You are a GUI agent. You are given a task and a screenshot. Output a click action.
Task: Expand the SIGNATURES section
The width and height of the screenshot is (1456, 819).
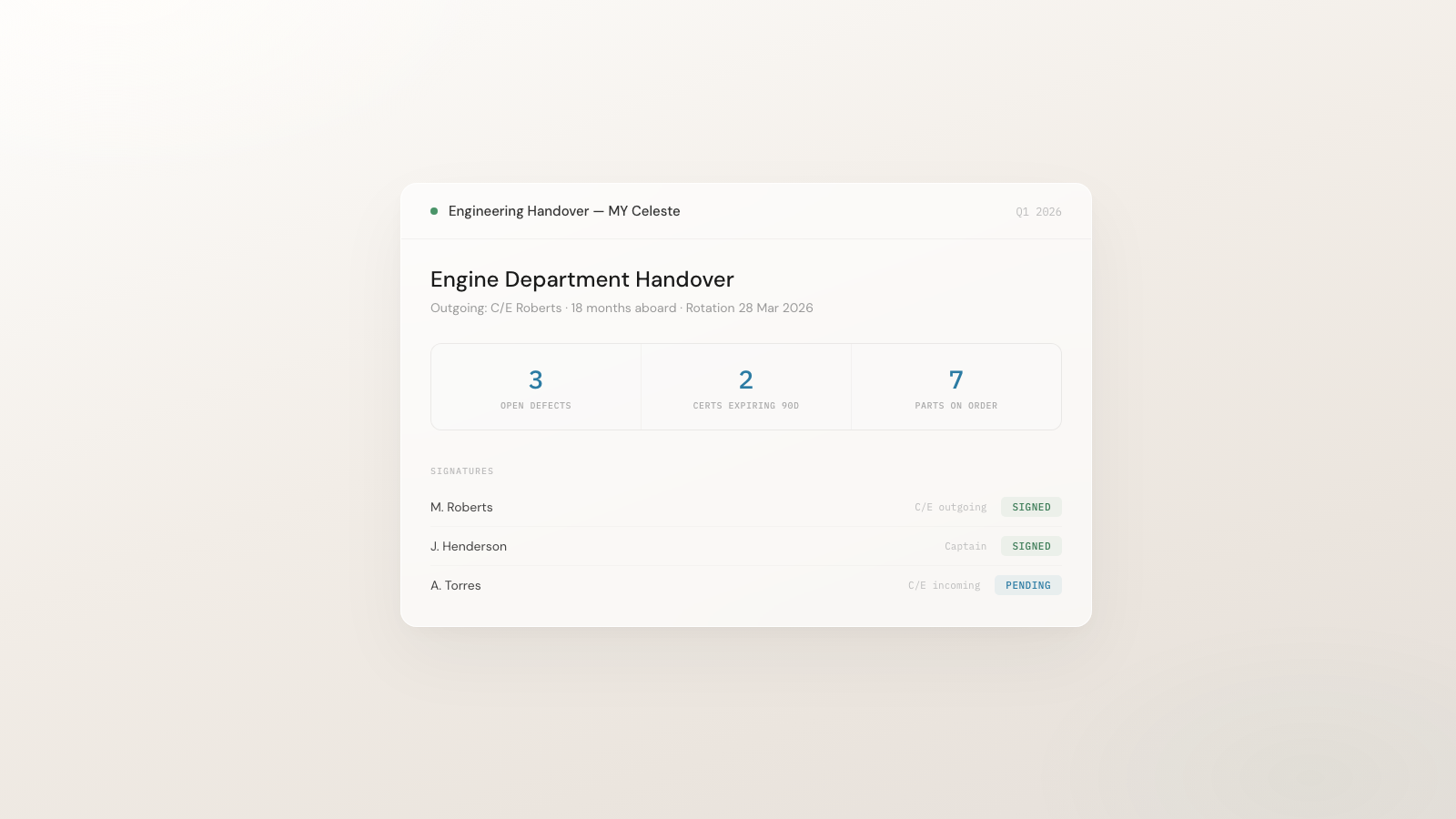(461, 470)
